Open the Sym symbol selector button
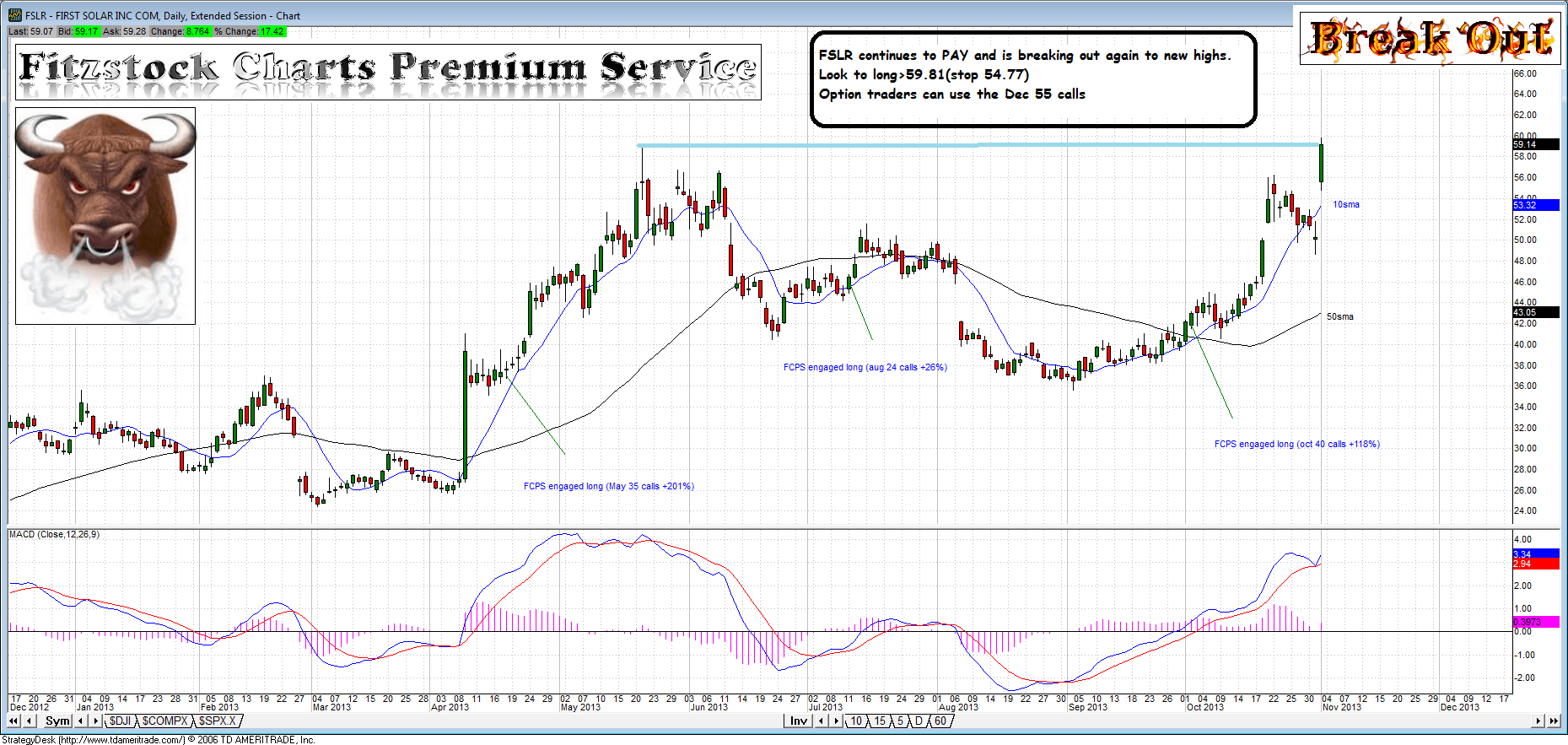 coord(57,721)
